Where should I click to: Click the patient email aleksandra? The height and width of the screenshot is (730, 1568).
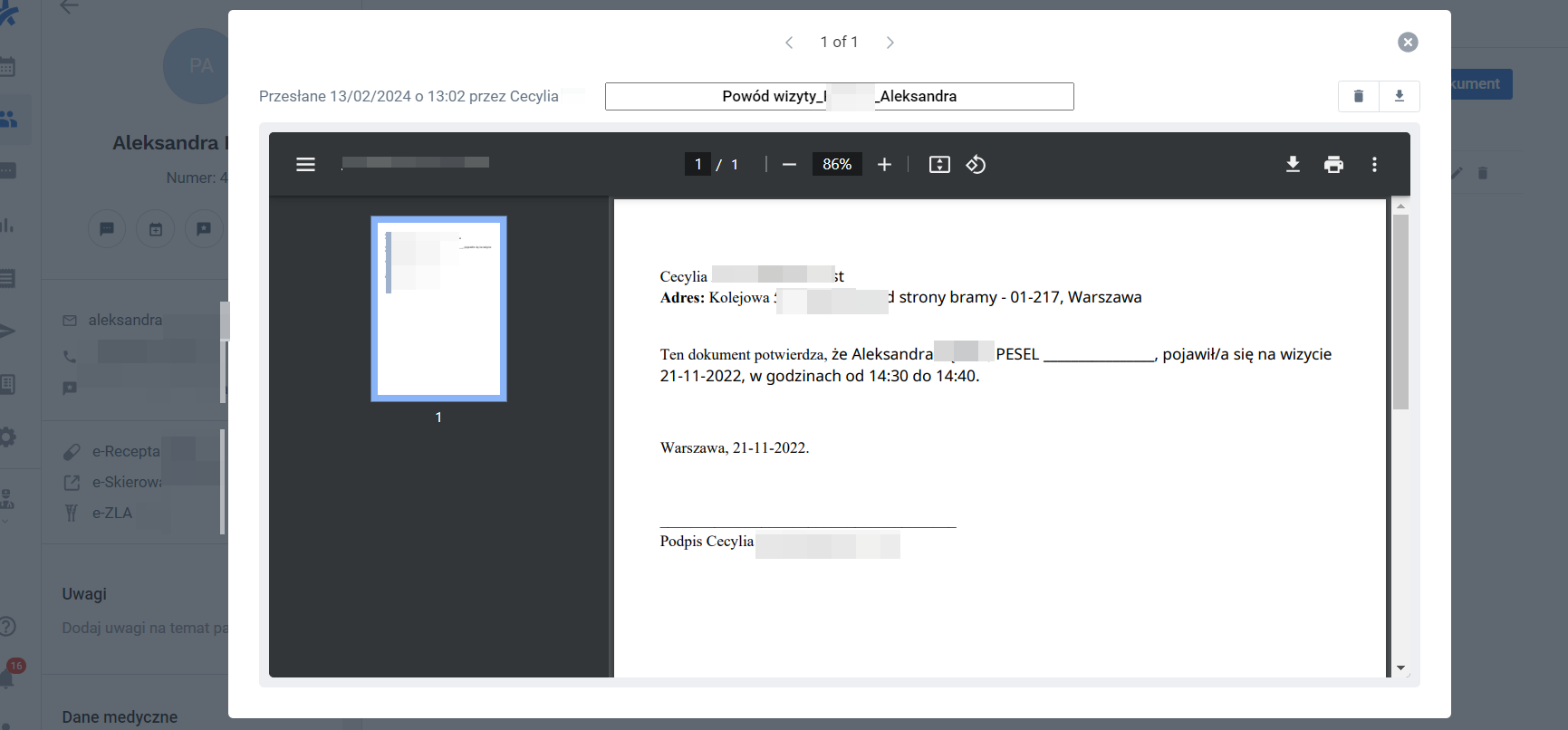click(x=125, y=320)
